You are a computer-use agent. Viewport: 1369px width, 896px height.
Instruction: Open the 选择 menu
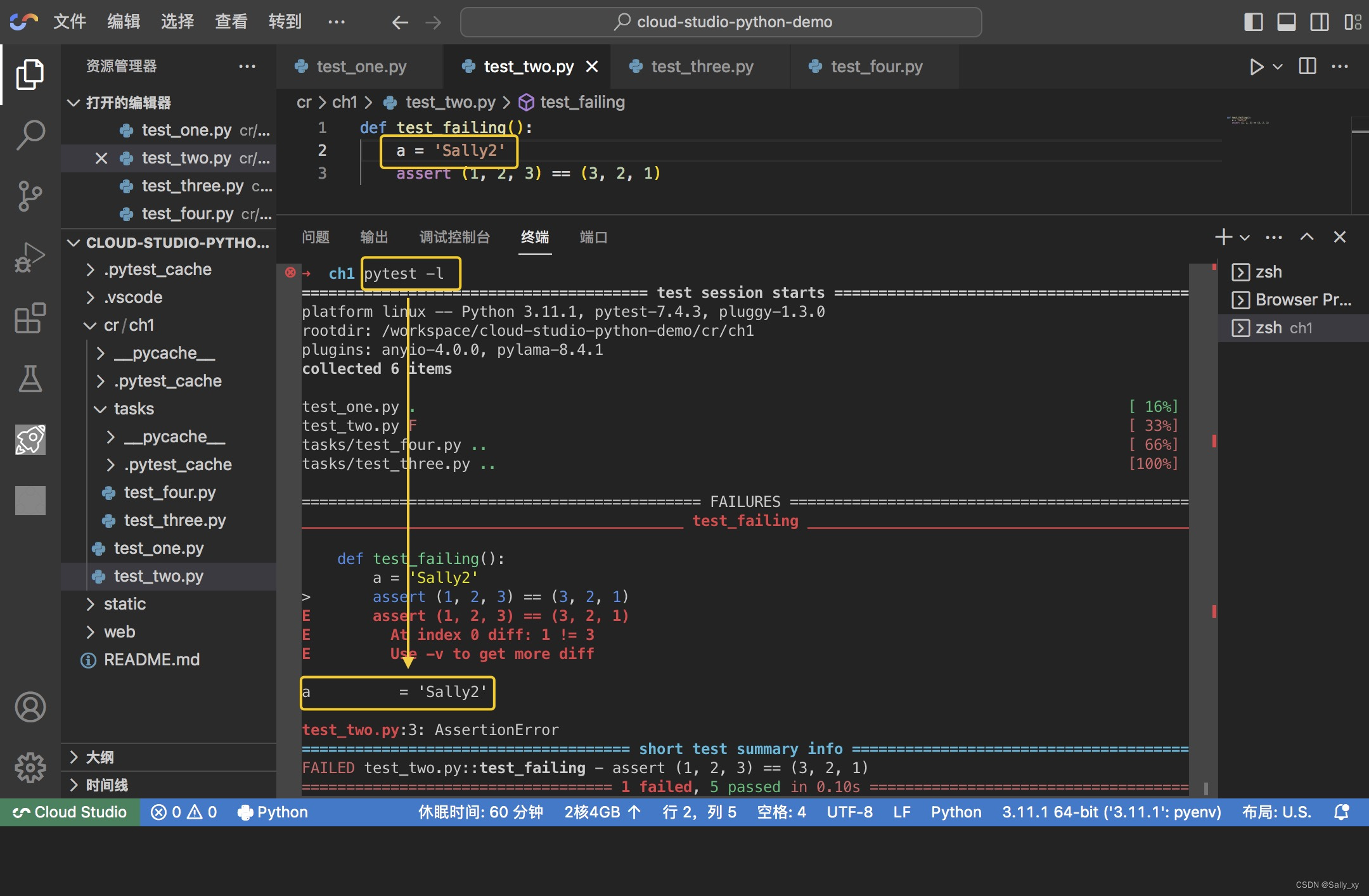click(177, 22)
